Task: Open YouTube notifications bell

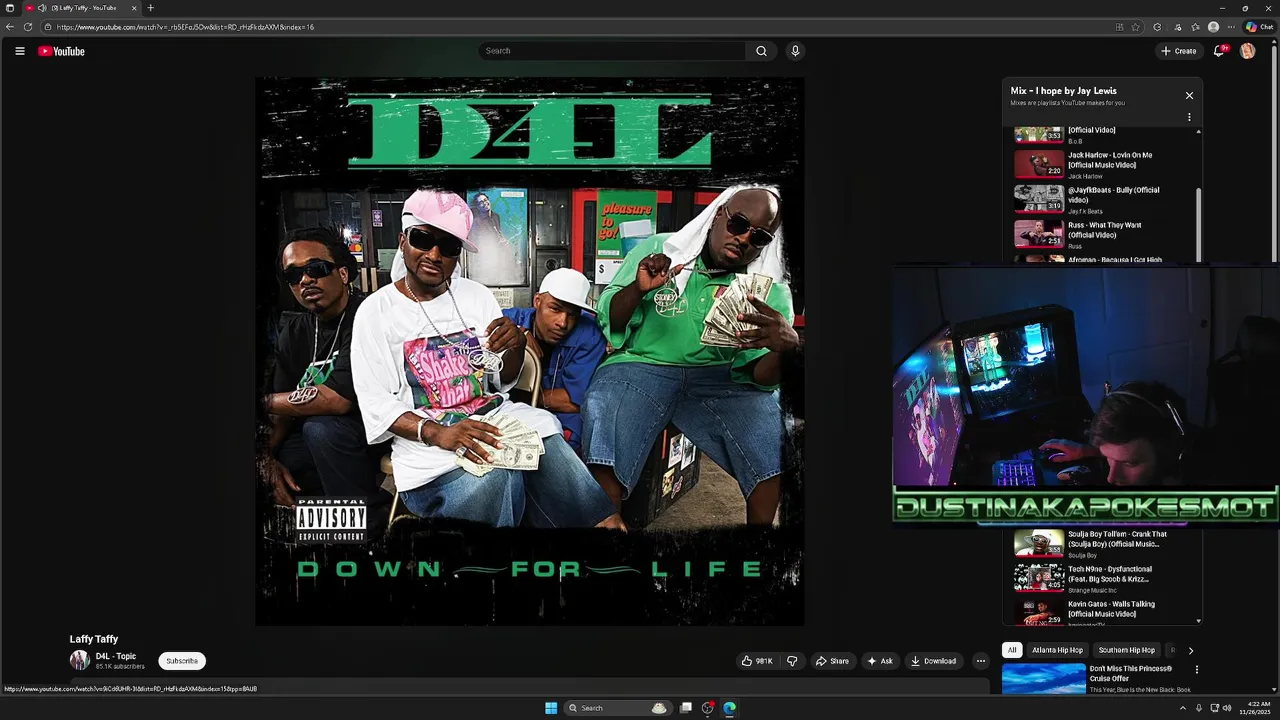Action: coord(1219,51)
